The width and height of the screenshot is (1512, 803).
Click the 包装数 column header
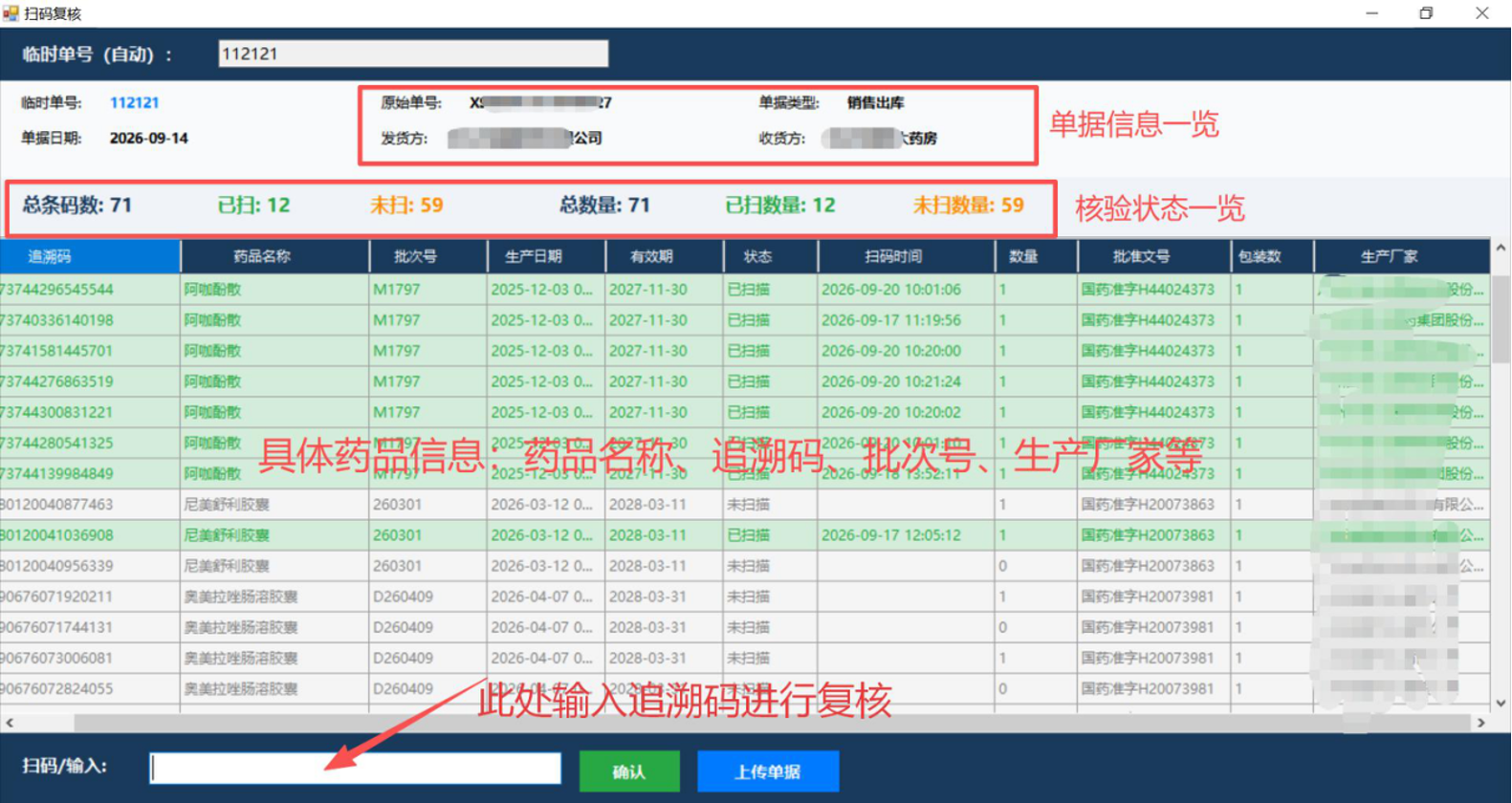click(1272, 256)
